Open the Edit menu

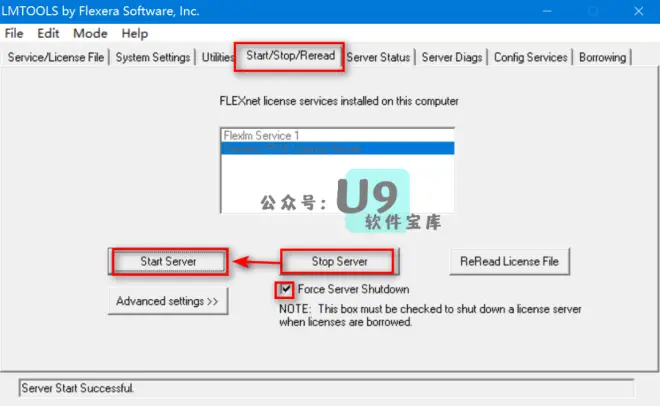point(48,33)
